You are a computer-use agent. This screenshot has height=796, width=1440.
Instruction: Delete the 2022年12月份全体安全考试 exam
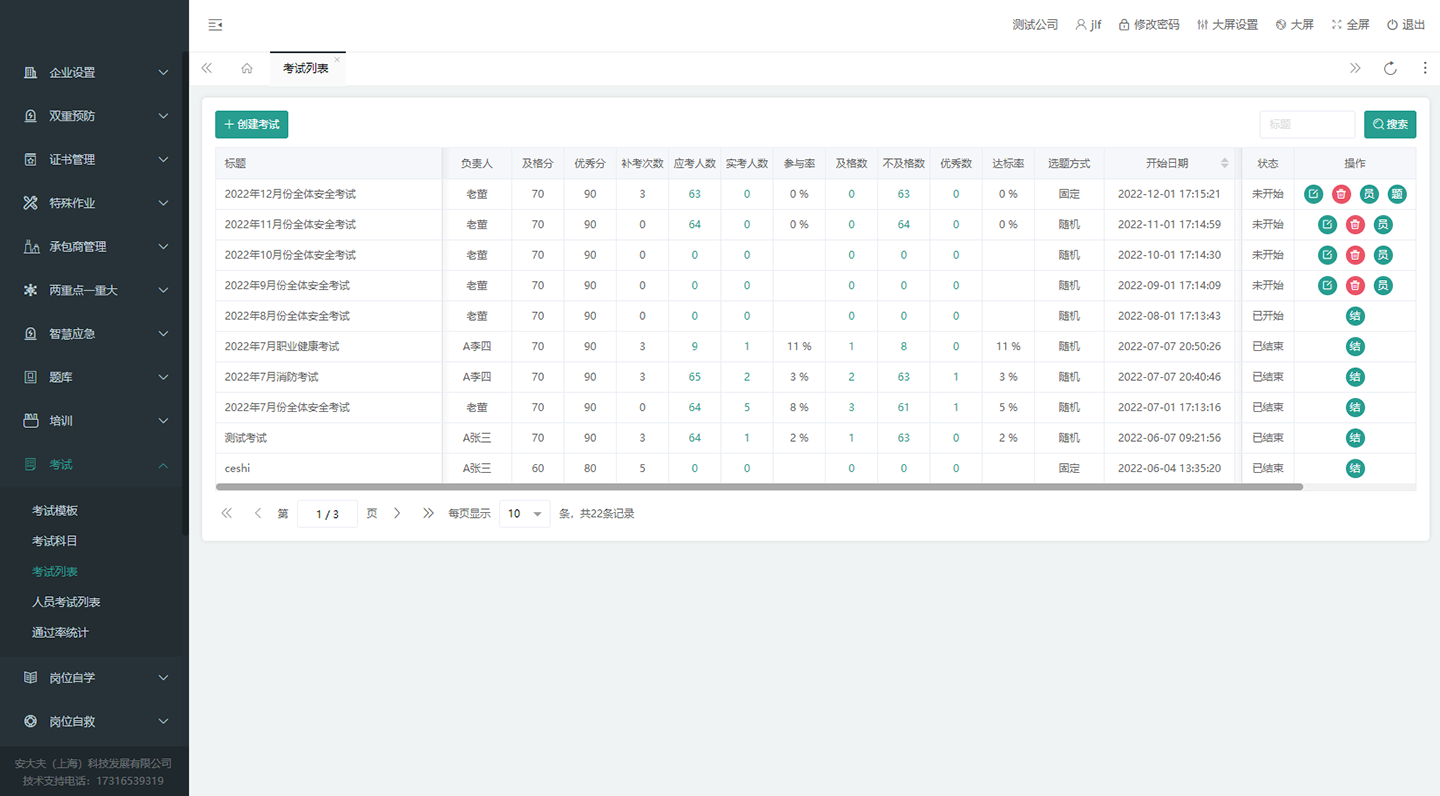[1341, 194]
